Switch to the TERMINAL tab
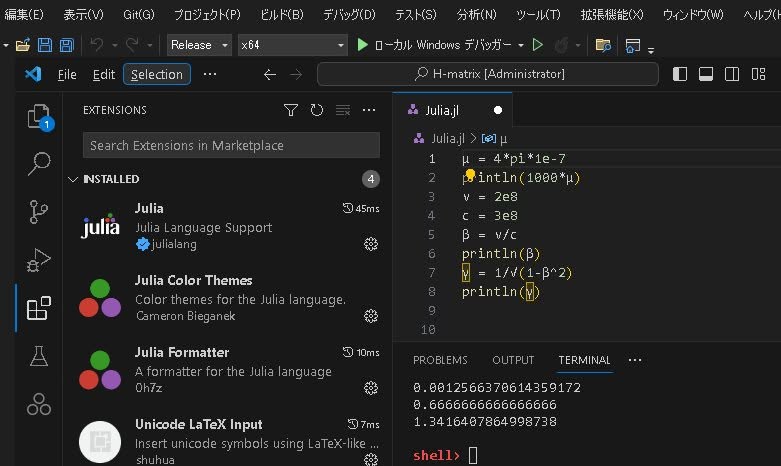781x466 pixels. click(584, 360)
